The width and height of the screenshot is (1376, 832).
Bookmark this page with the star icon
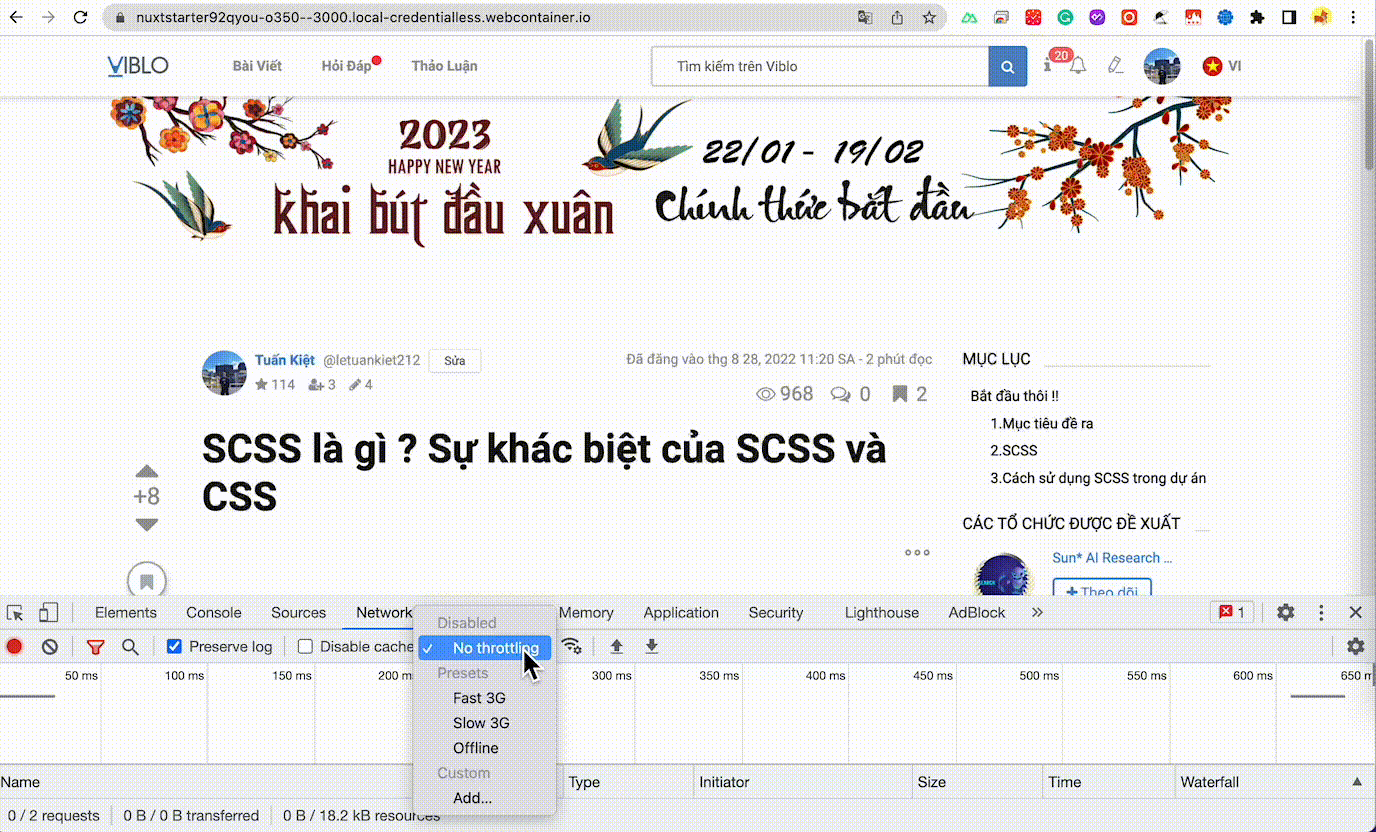pyautogui.click(x=929, y=17)
